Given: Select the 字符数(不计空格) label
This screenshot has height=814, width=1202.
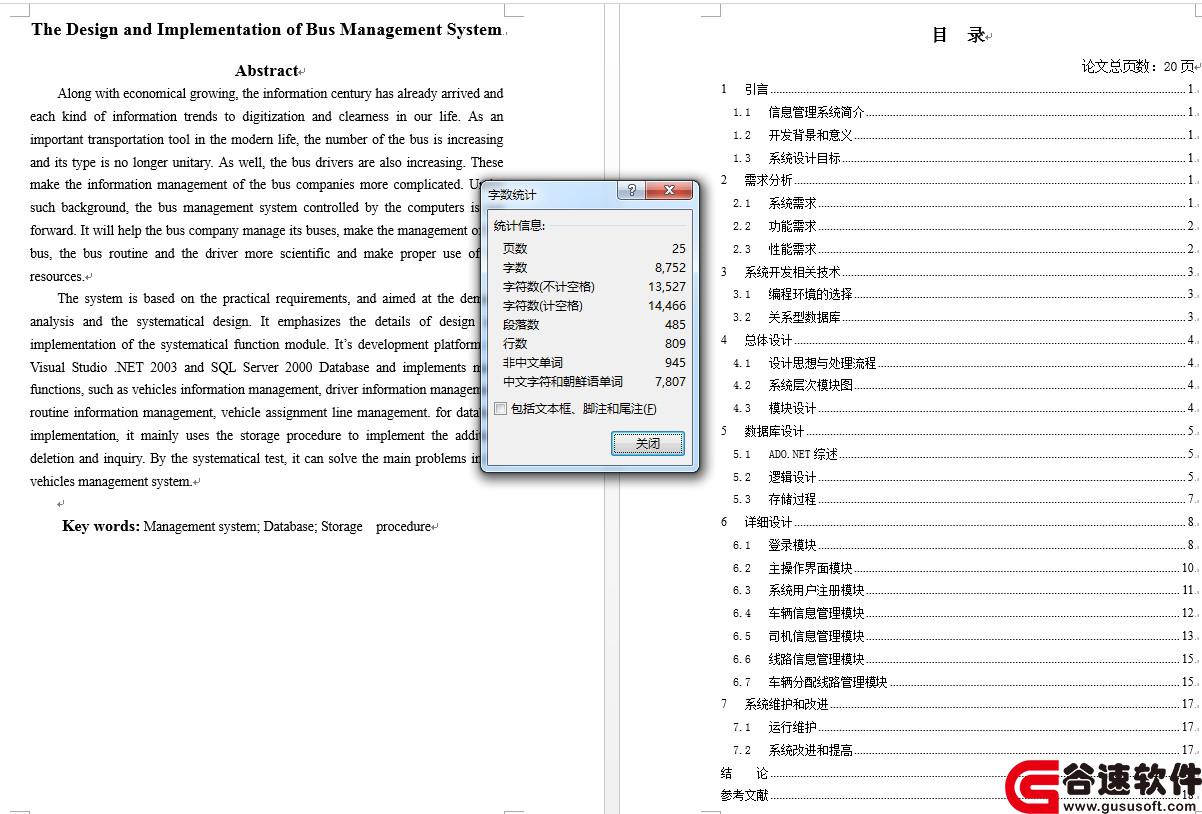Looking at the screenshot, I should [x=549, y=287].
